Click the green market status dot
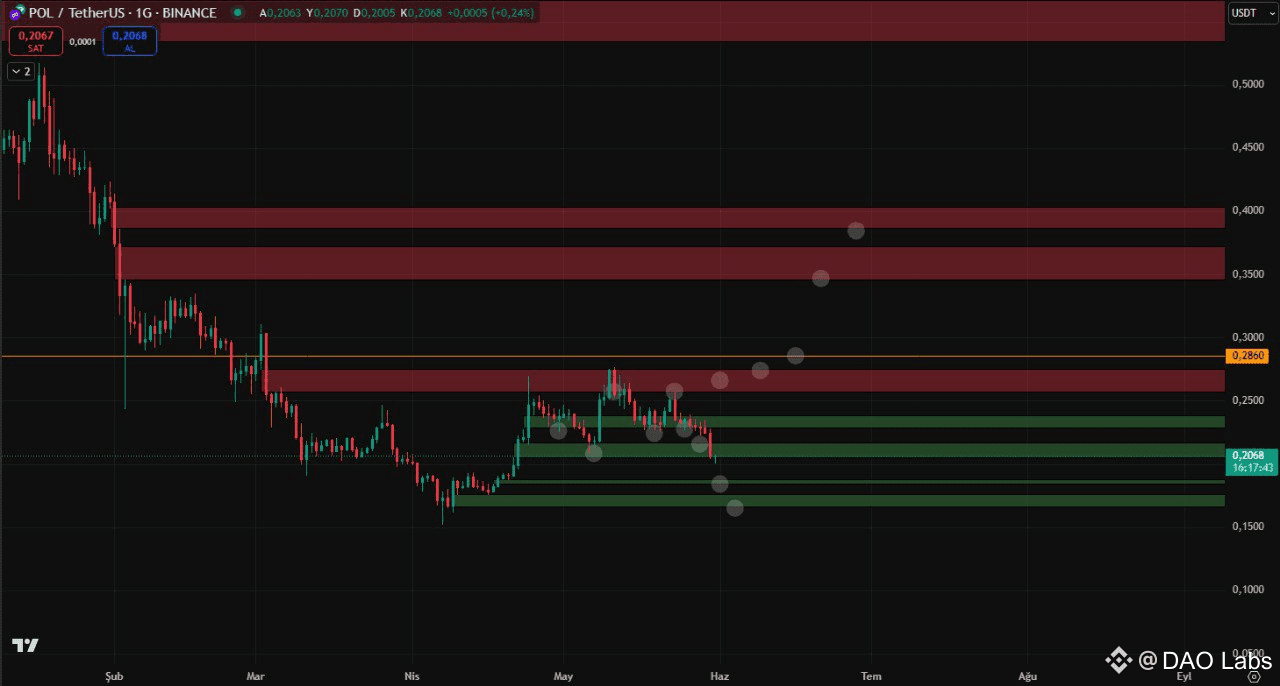Screen dimensions: 1280x686 coord(236,13)
